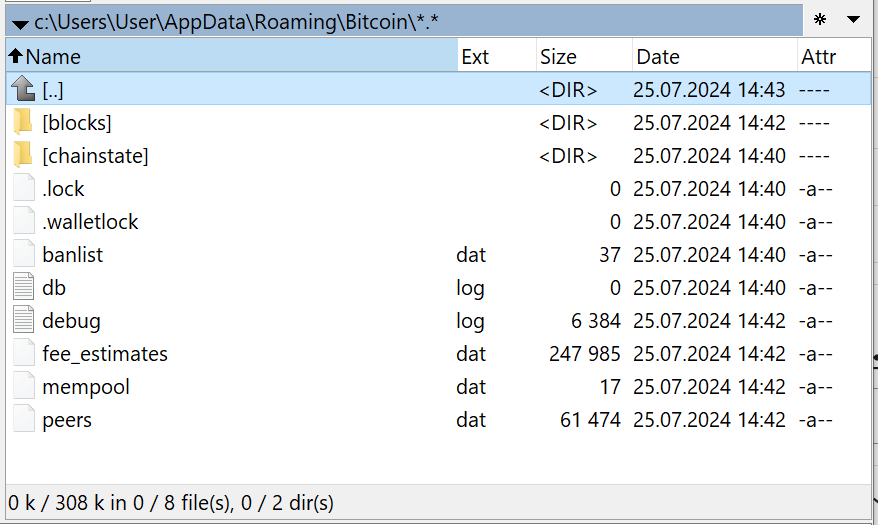Select the peers file name

tap(67, 420)
